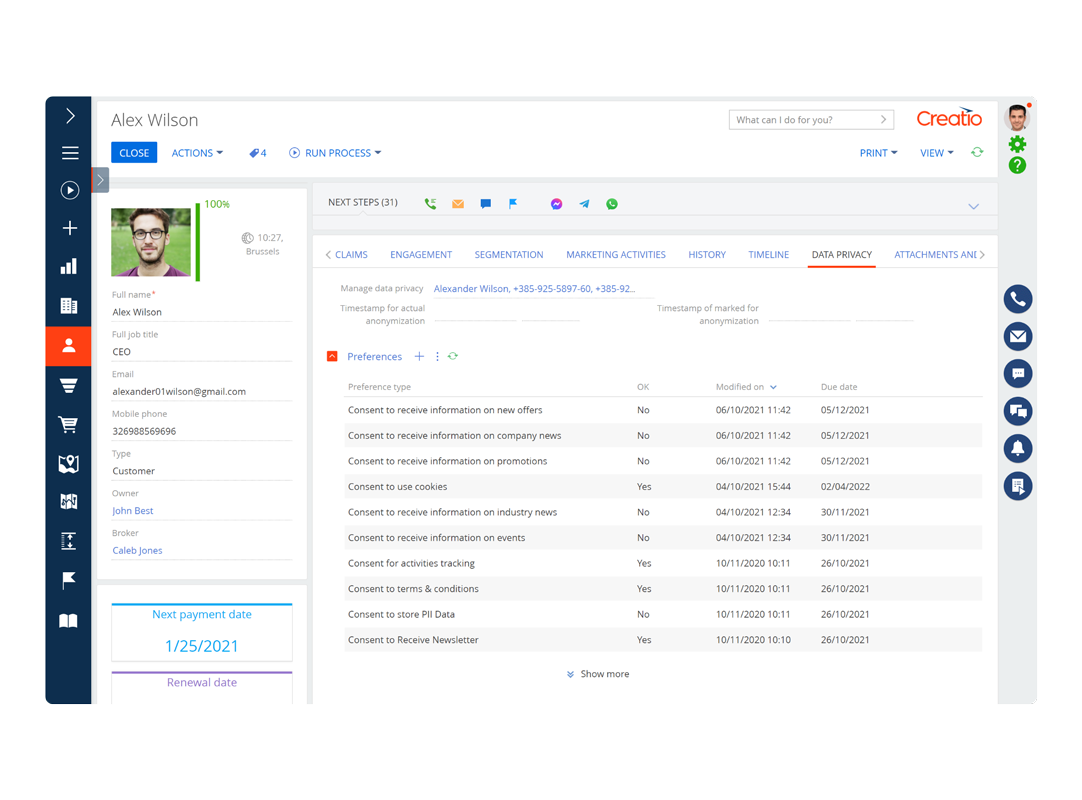Viewport: 1082px width, 800px height.
Task: Click the plus add icon in sidebar
Action: (x=70, y=228)
